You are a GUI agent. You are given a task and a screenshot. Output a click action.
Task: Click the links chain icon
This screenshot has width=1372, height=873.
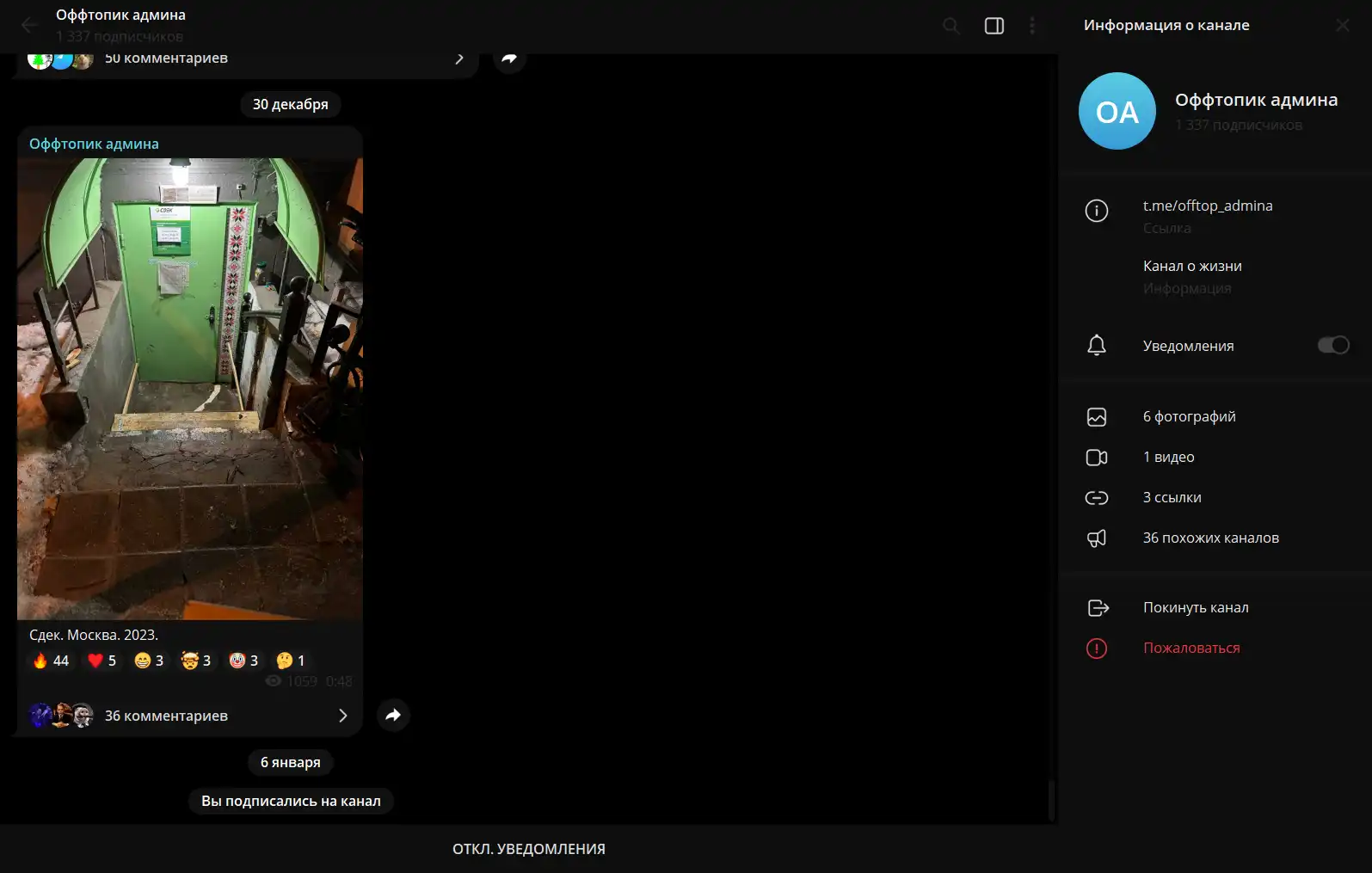(x=1097, y=498)
